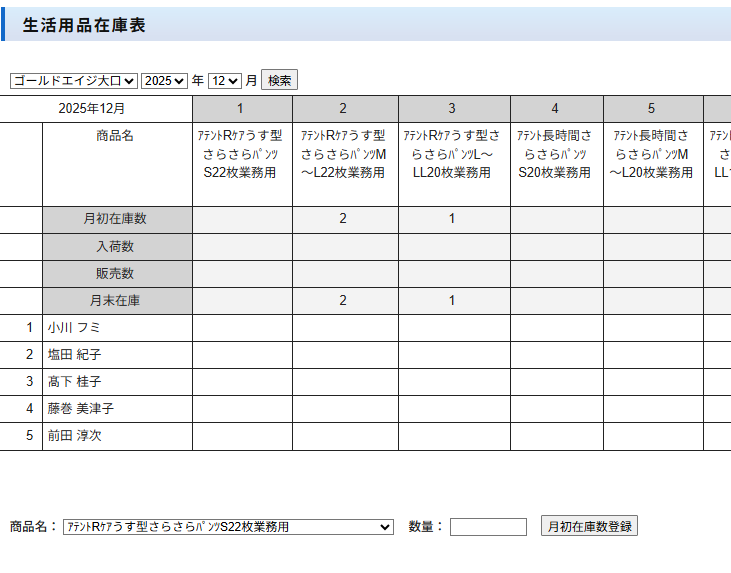Select column header number 2
731x573 pixels.
(x=345, y=109)
